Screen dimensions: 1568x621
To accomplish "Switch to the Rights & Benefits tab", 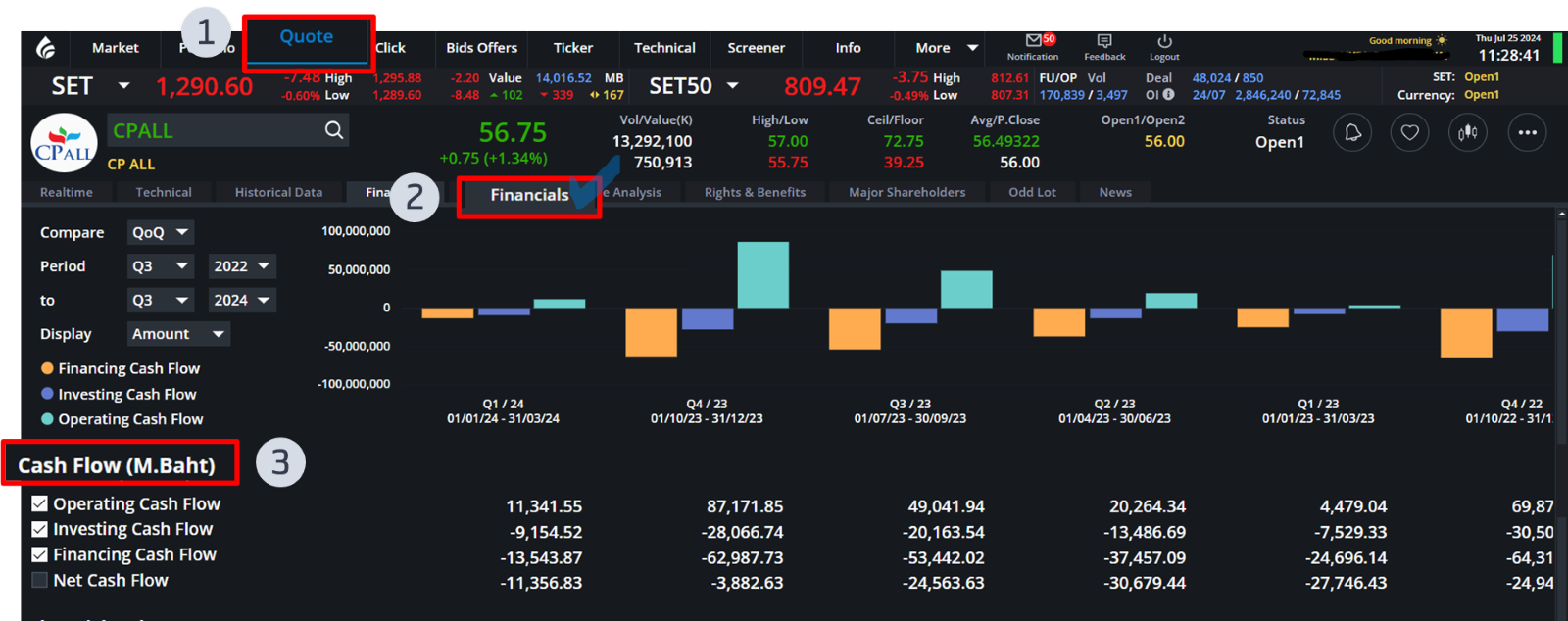I will coord(755,192).
